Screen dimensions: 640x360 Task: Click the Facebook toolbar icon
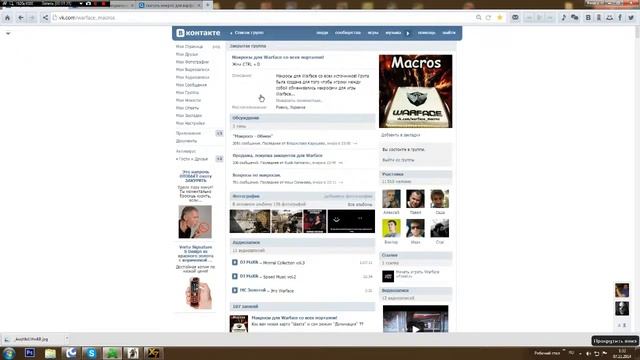(620, 18)
